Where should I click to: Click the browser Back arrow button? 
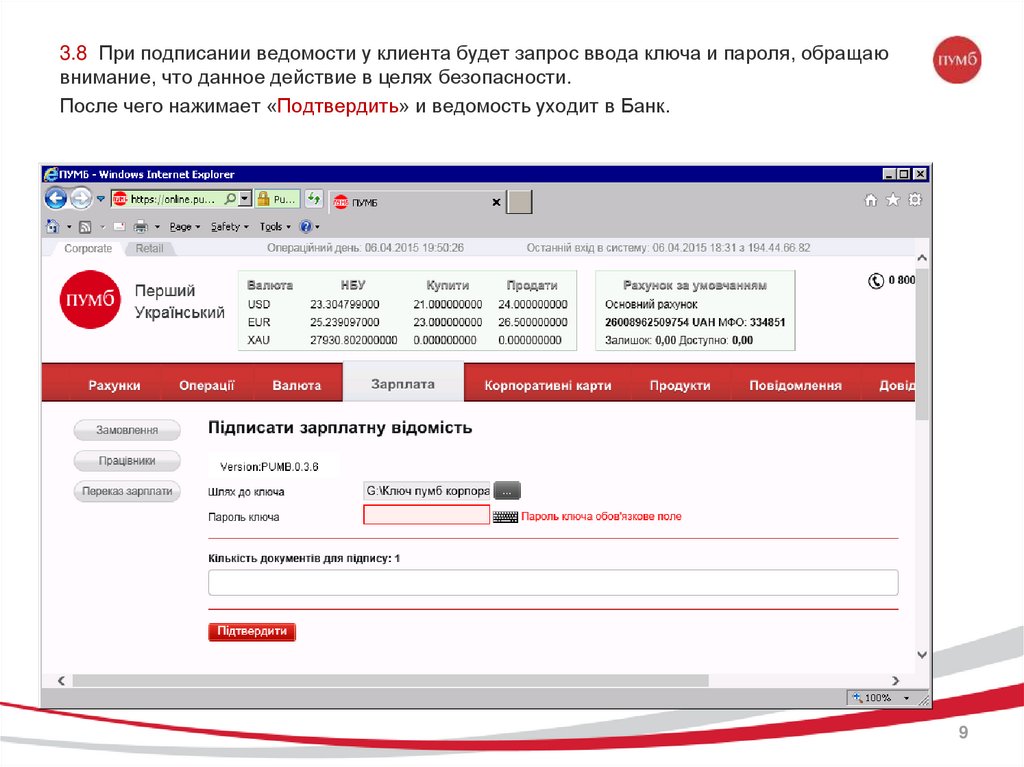(x=55, y=198)
